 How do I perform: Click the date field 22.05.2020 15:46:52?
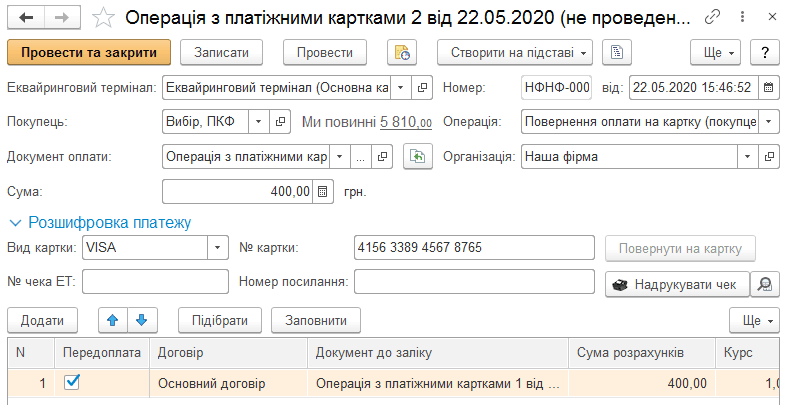694,88
